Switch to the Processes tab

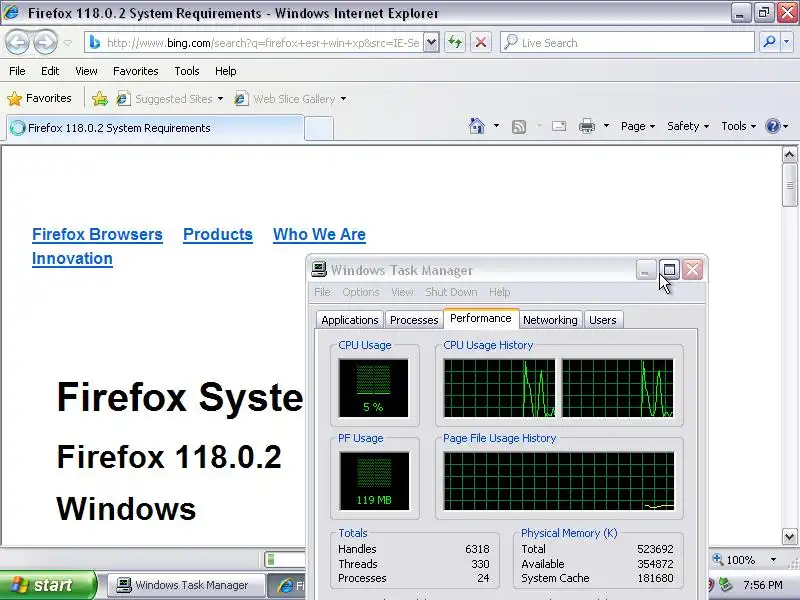click(x=414, y=320)
